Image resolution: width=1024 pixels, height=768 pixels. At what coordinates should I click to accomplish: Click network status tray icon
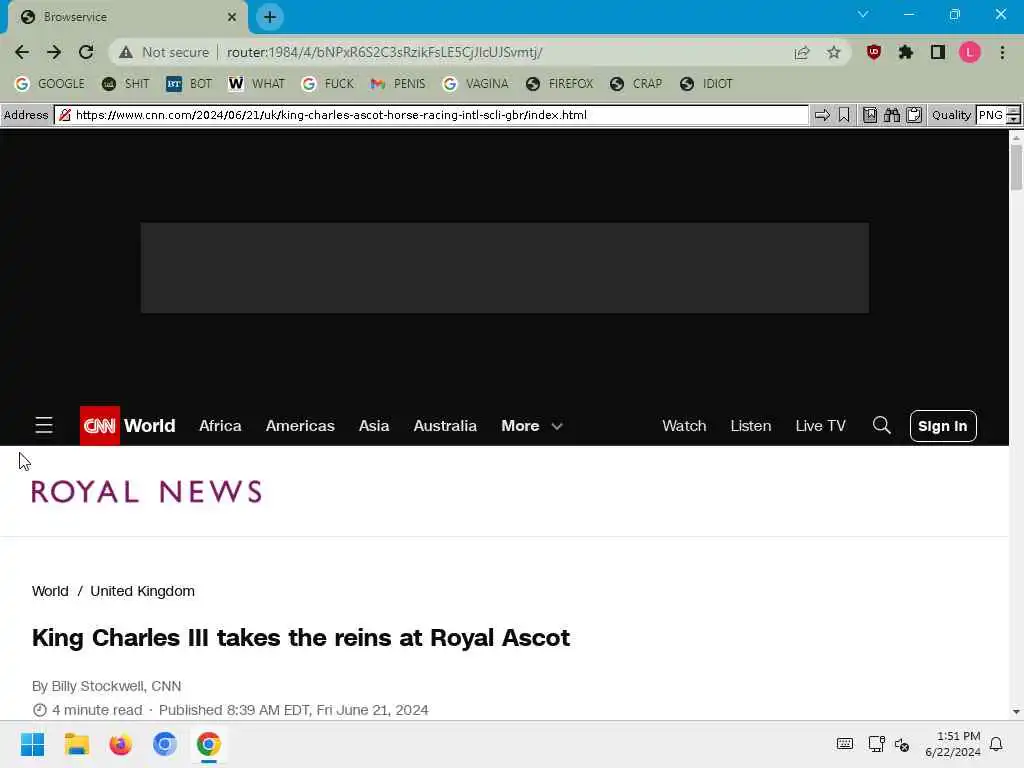tap(876, 744)
